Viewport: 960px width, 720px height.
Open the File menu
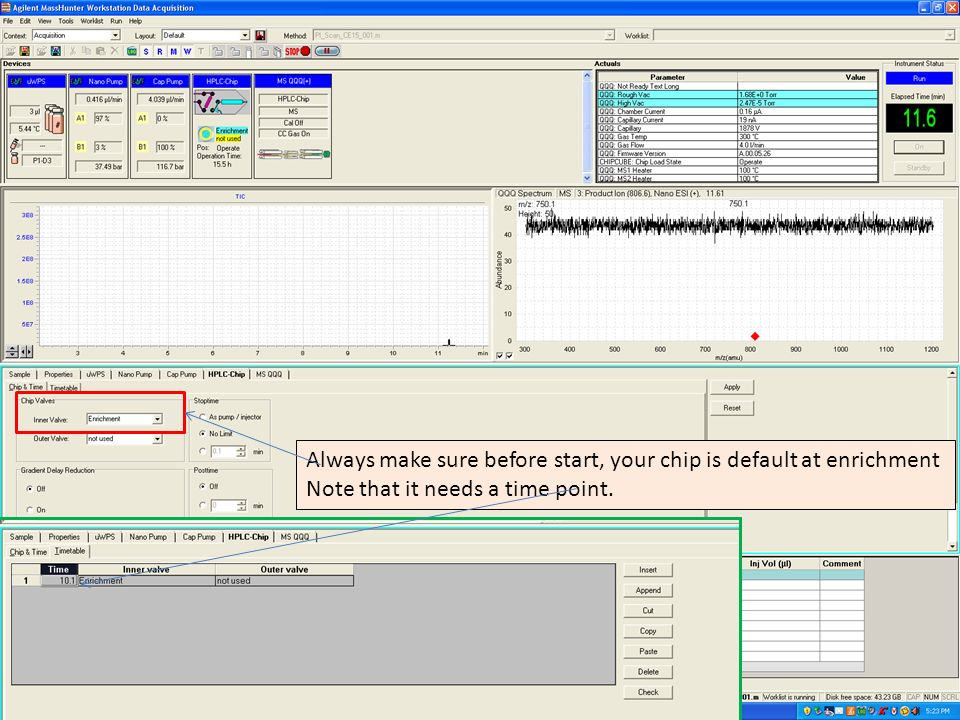click(x=8, y=21)
